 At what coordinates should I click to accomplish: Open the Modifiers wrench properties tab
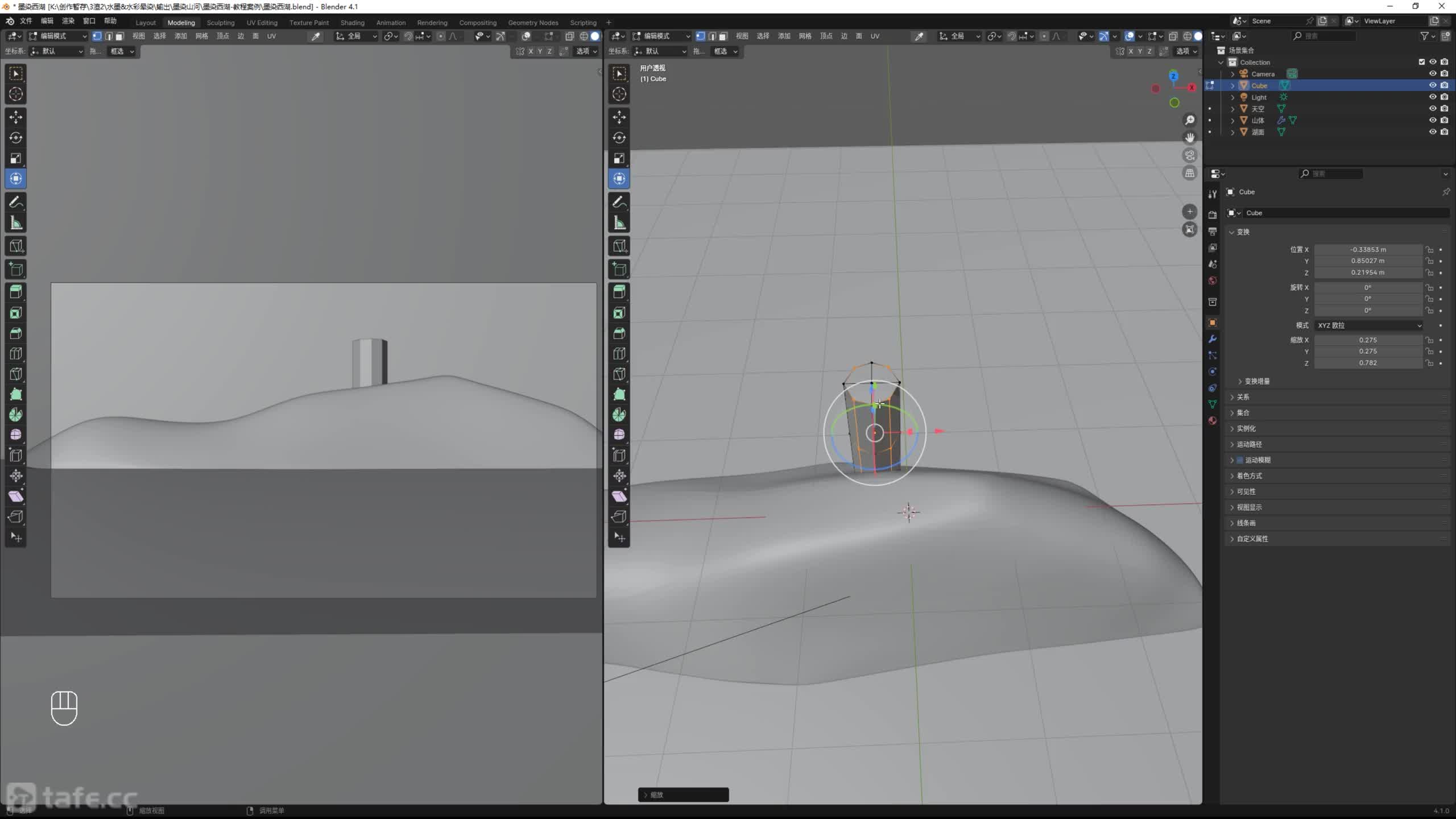tap(1213, 339)
